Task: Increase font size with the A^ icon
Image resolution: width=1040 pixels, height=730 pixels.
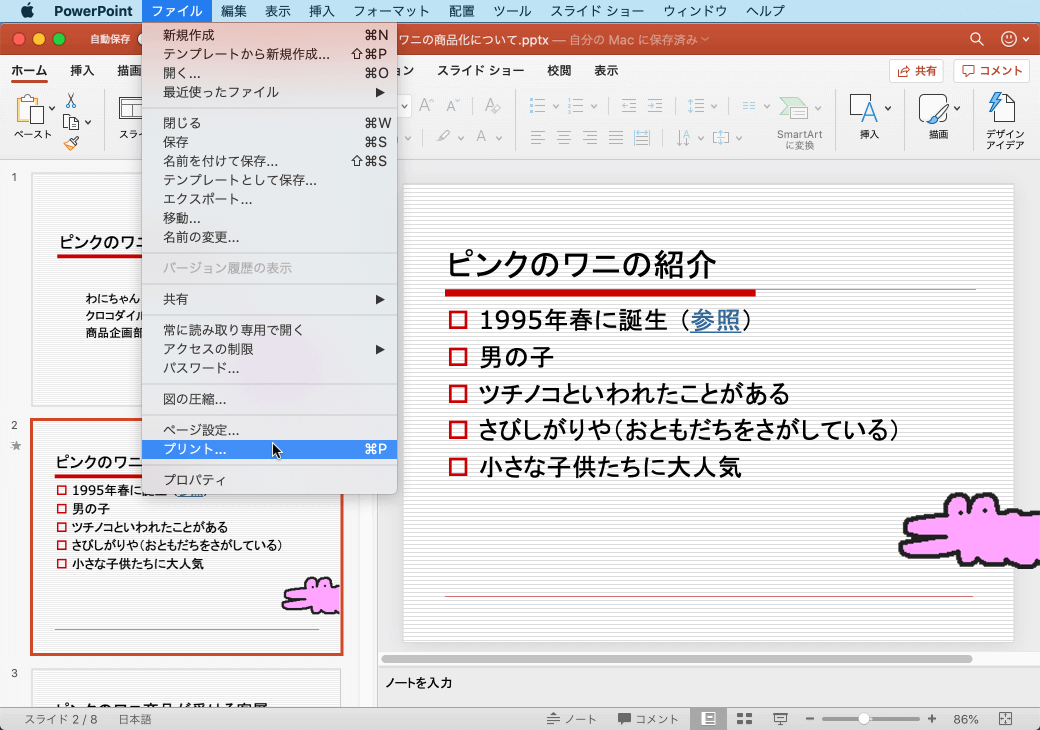Action: [425, 105]
